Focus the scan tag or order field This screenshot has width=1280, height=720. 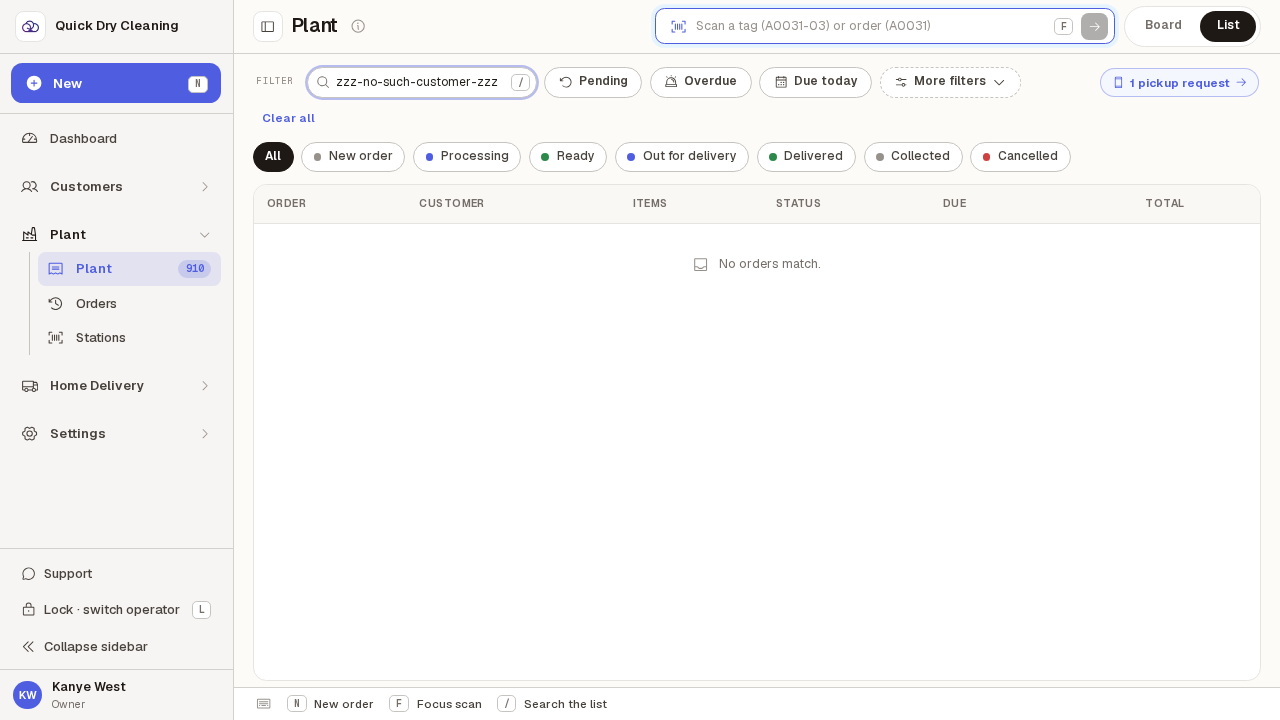pos(884,27)
